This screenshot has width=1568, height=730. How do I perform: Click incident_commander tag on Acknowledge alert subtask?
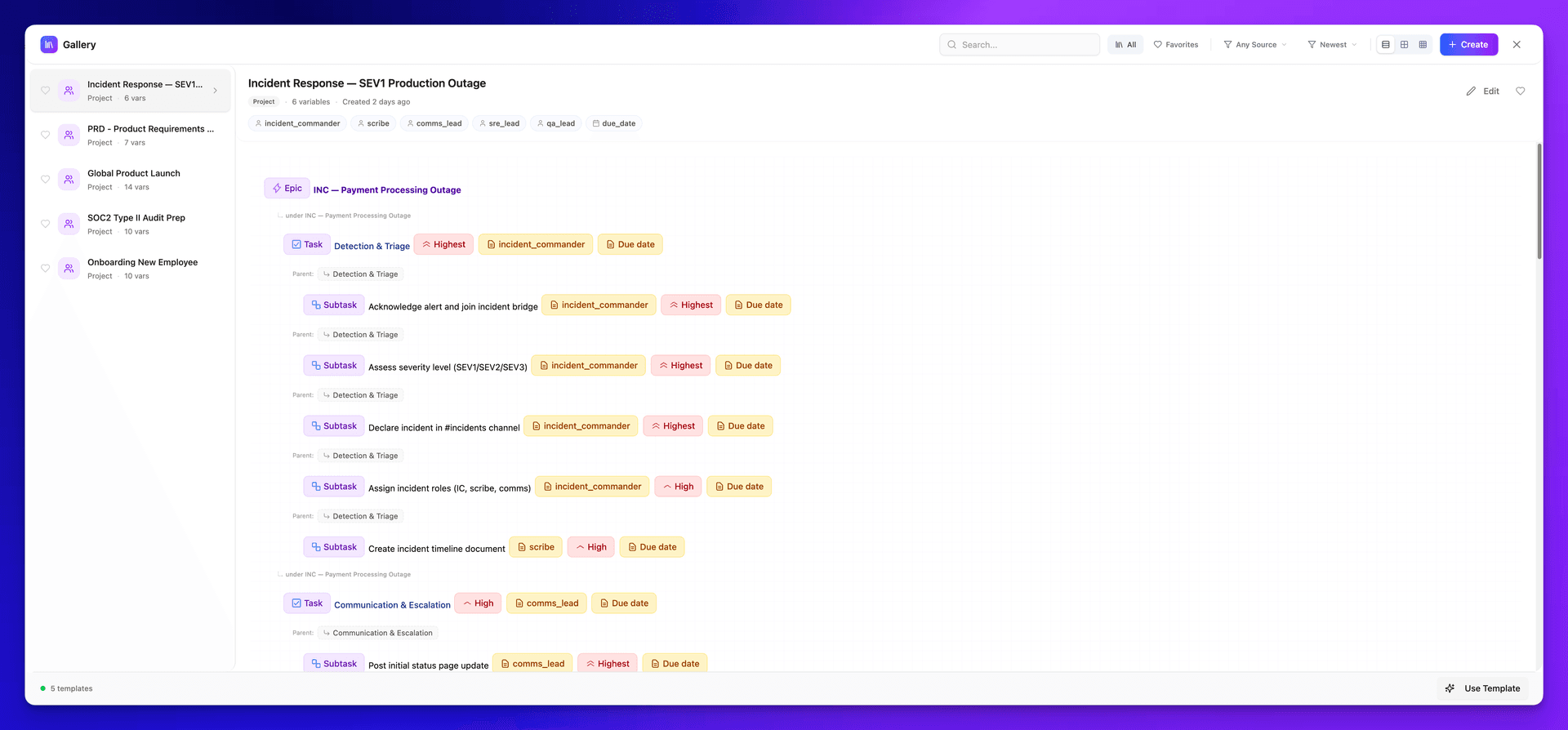(599, 305)
